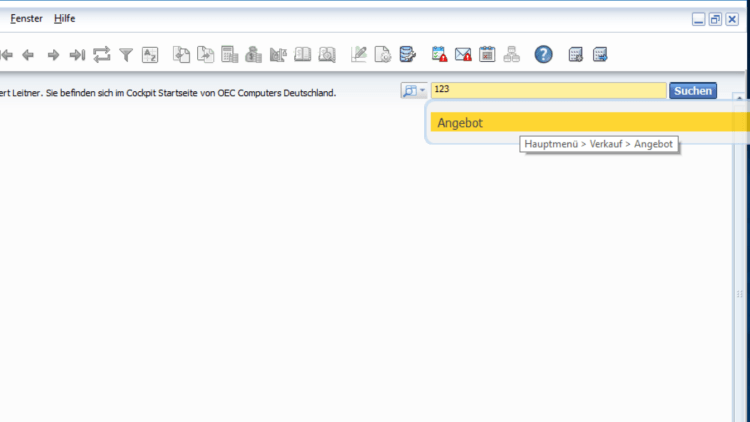Click the scroll up arrow on scrollbar

click(739, 99)
